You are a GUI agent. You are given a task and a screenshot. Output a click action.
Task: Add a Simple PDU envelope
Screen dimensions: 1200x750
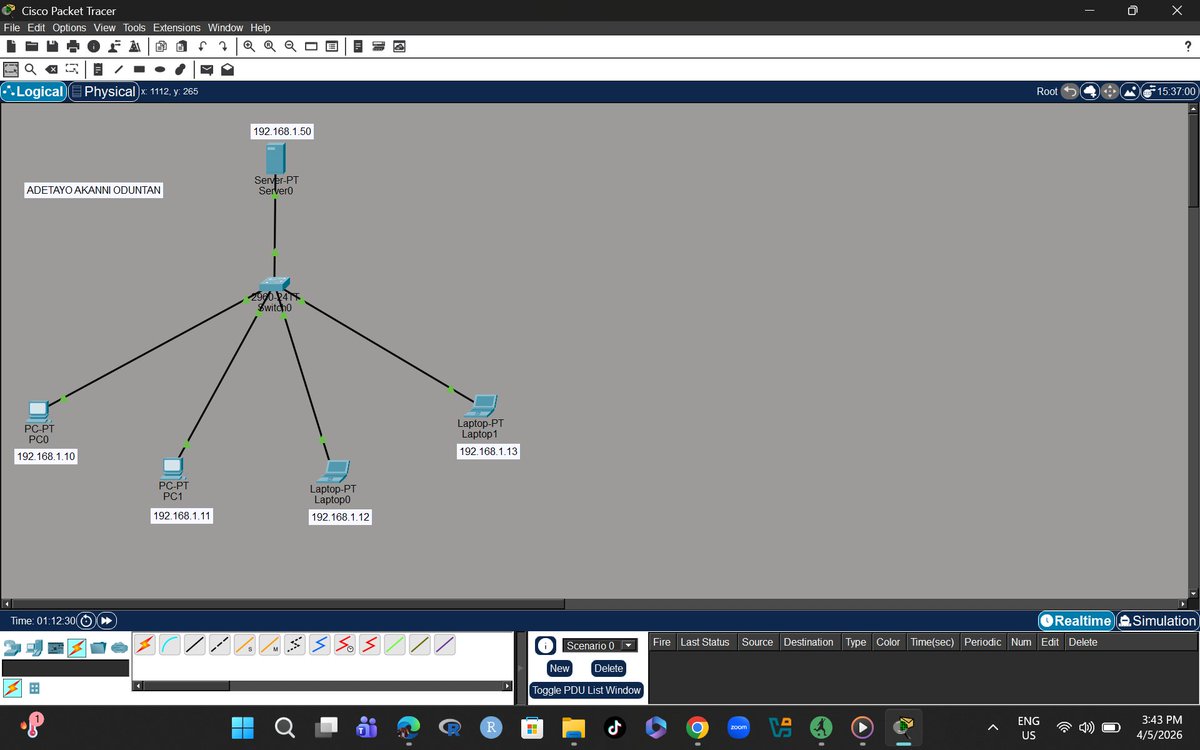[207, 70]
